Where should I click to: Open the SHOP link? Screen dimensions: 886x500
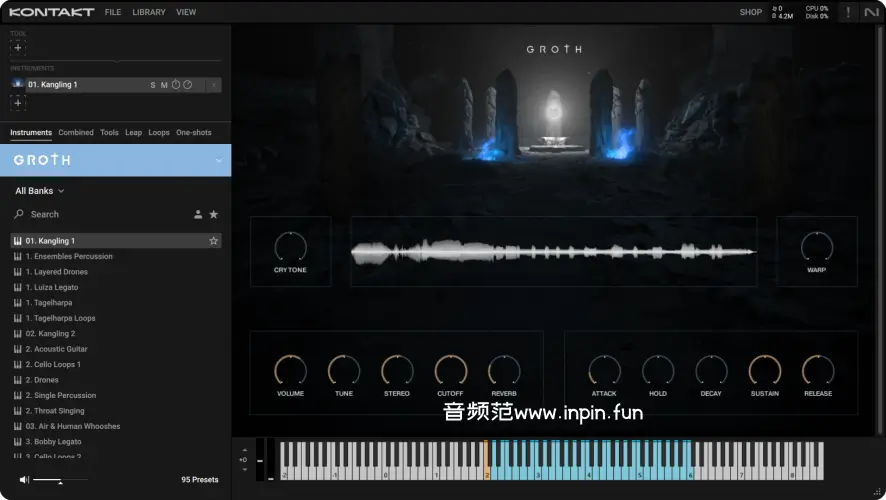point(750,12)
